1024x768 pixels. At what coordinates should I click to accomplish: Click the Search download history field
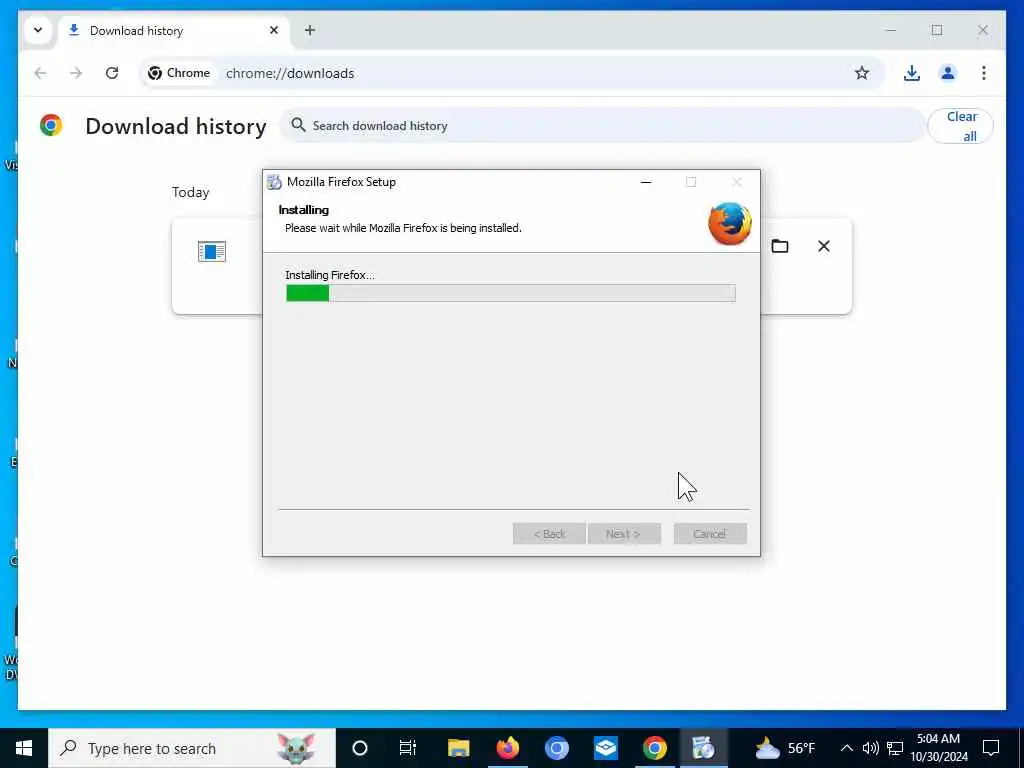(602, 125)
